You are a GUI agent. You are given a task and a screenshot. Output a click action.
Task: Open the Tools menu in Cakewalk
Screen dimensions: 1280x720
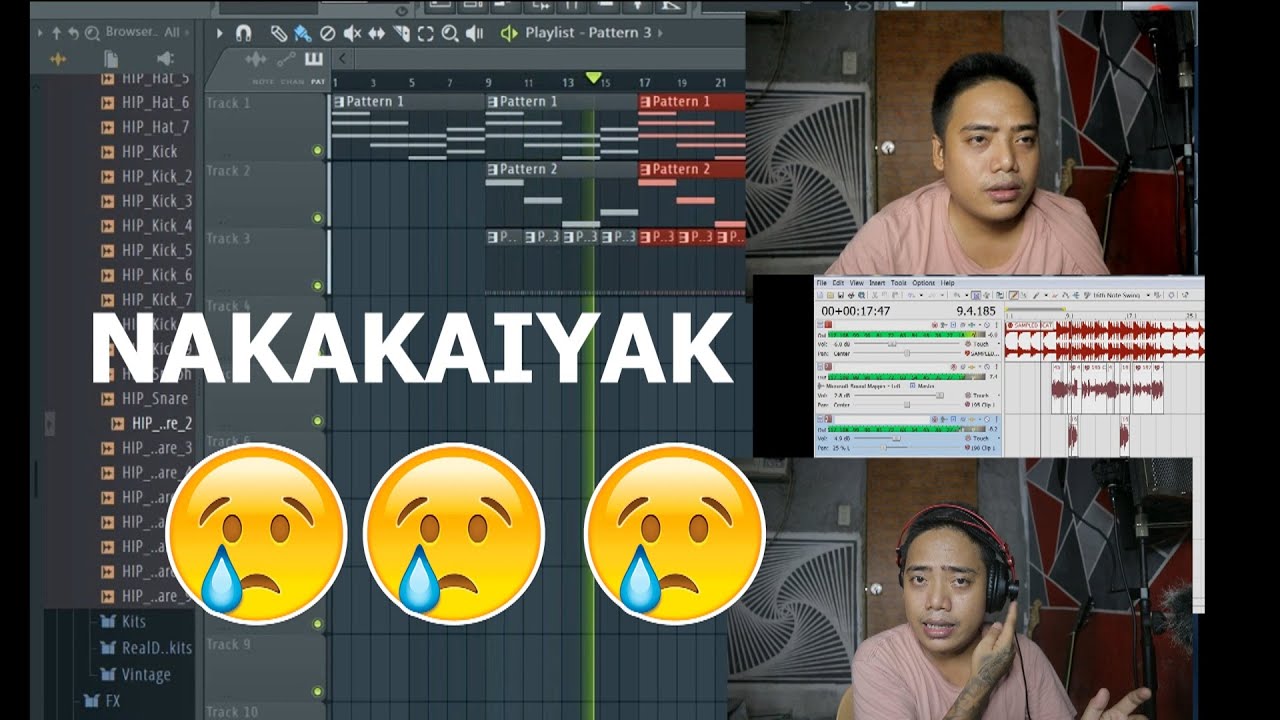click(x=899, y=283)
